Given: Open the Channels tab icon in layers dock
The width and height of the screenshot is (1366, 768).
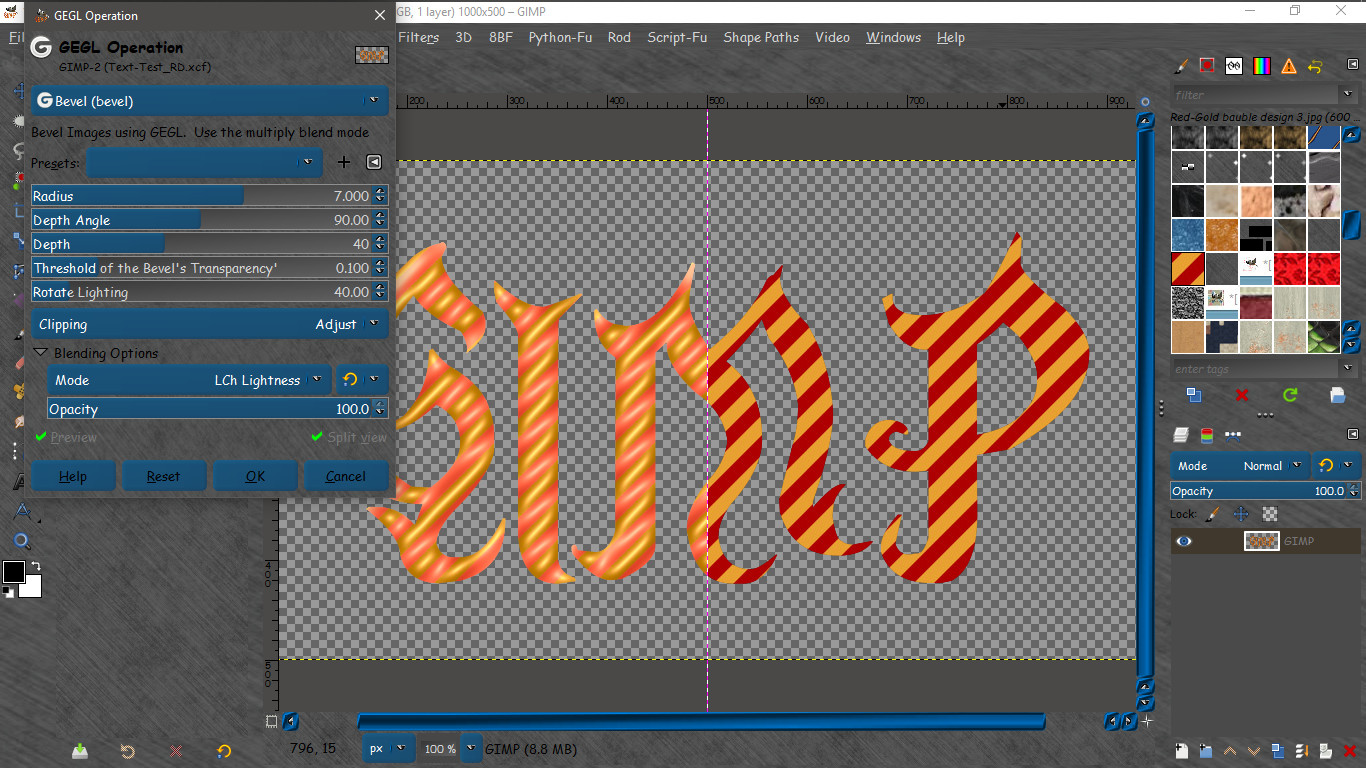Looking at the screenshot, I should [x=1207, y=435].
